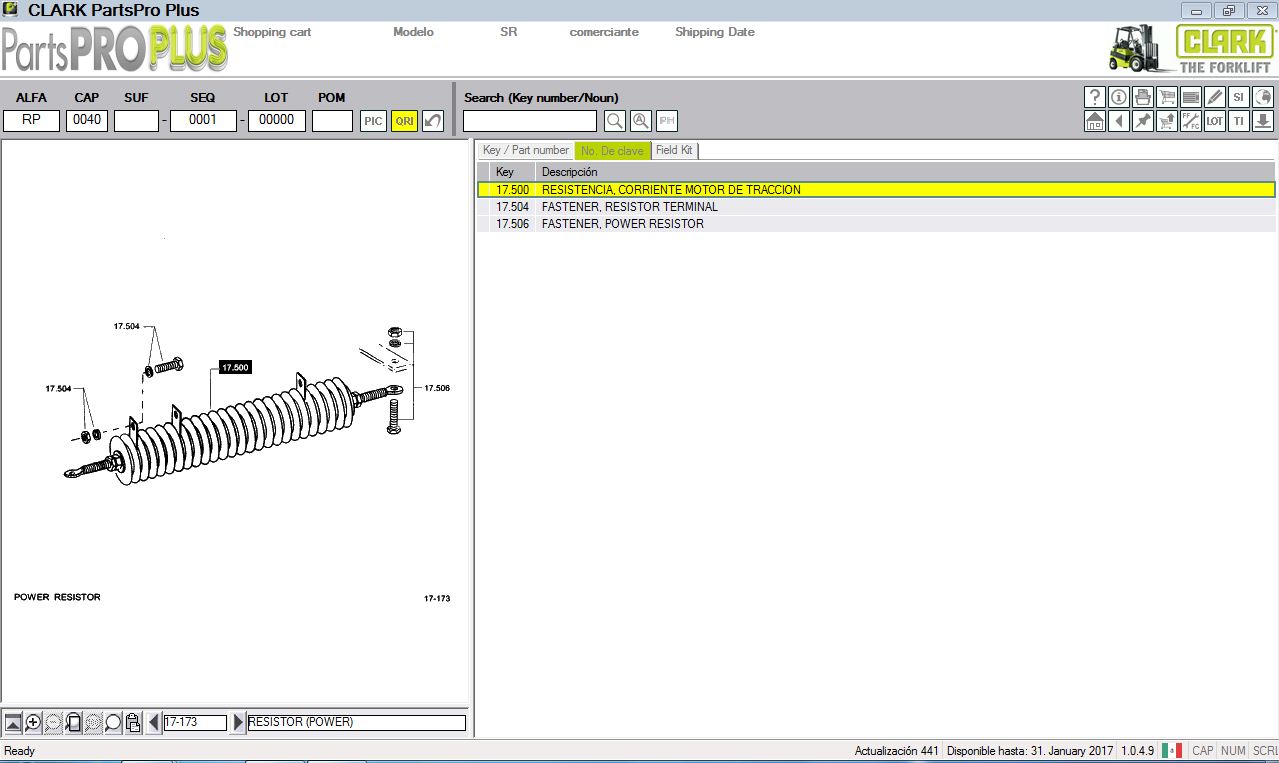Click the Shipping Date header label
Screen dimensions: 1279x763
(x=714, y=32)
